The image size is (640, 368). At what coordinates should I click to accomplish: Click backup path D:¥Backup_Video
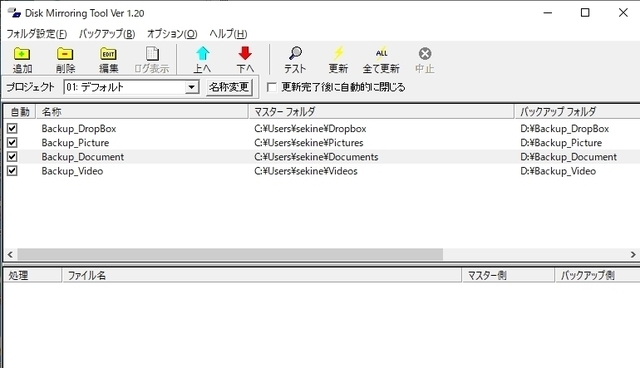point(558,171)
